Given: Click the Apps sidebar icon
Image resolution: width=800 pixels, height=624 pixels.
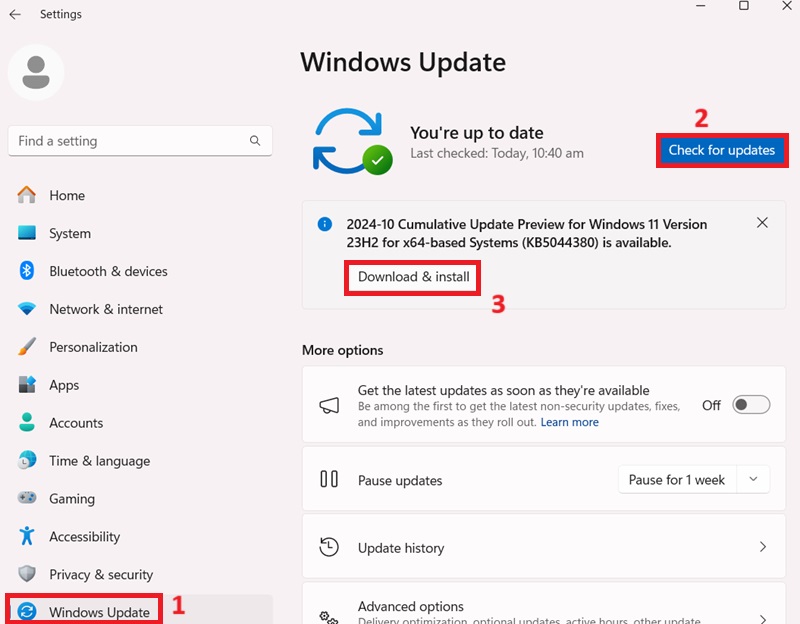Looking at the screenshot, I should click(27, 384).
